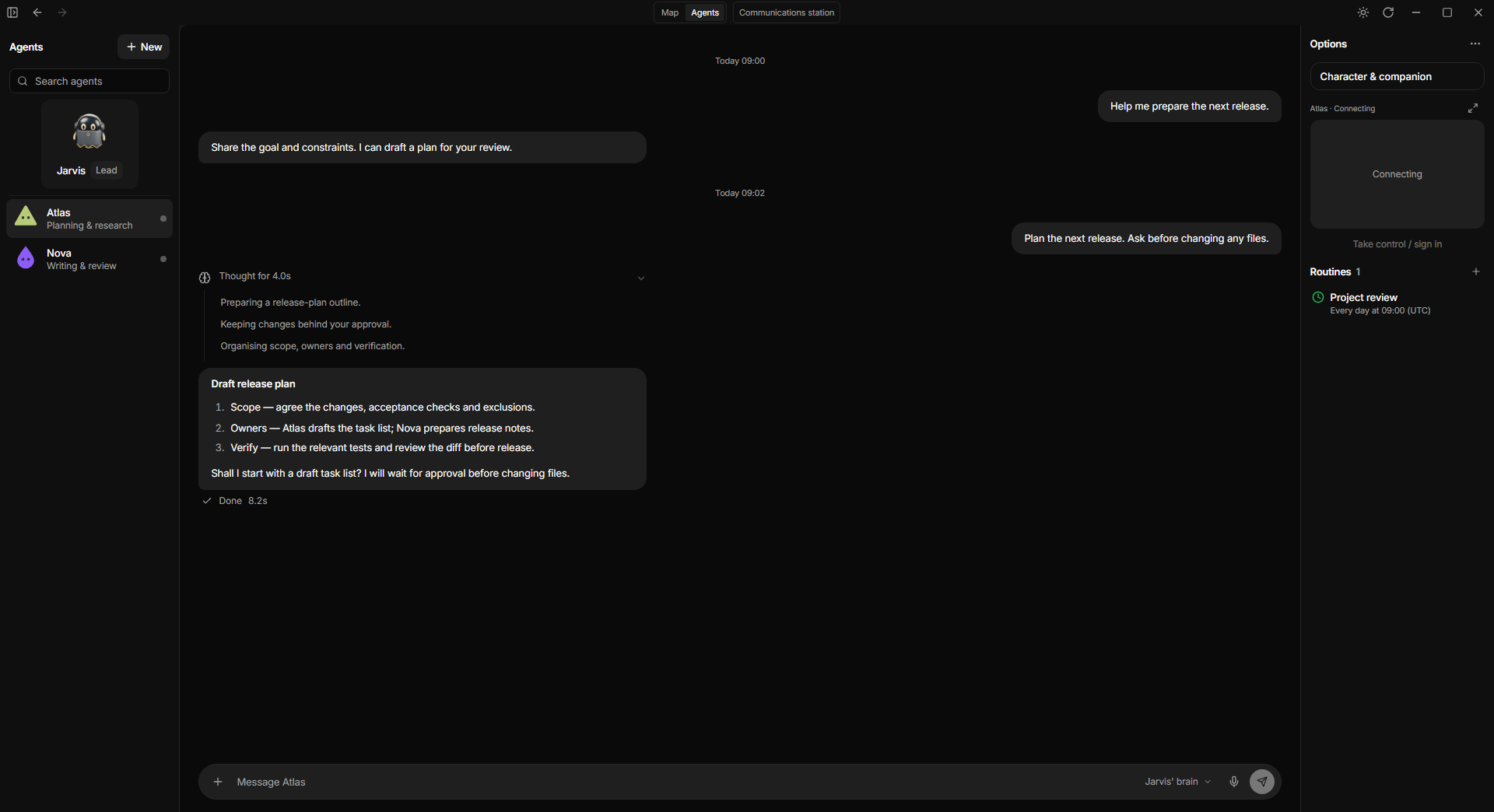Image resolution: width=1494 pixels, height=812 pixels.
Task: Collapse the Thought for 4.0s chevron
Action: click(641, 278)
